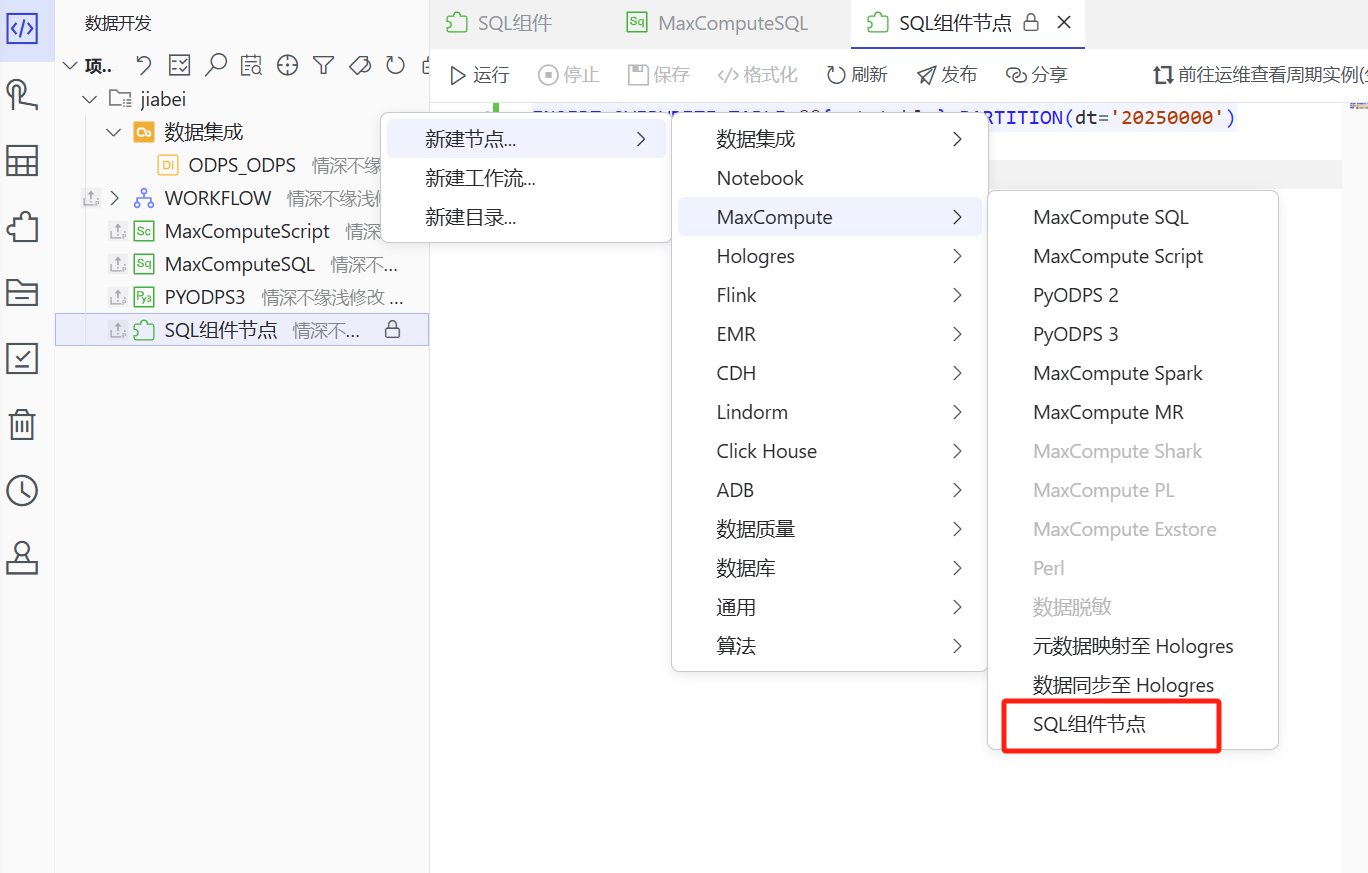Click the trash recycle bin sidebar icon
Image resolution: width=1368 pixels, height=873 pixels.
[x=22, y=424]
